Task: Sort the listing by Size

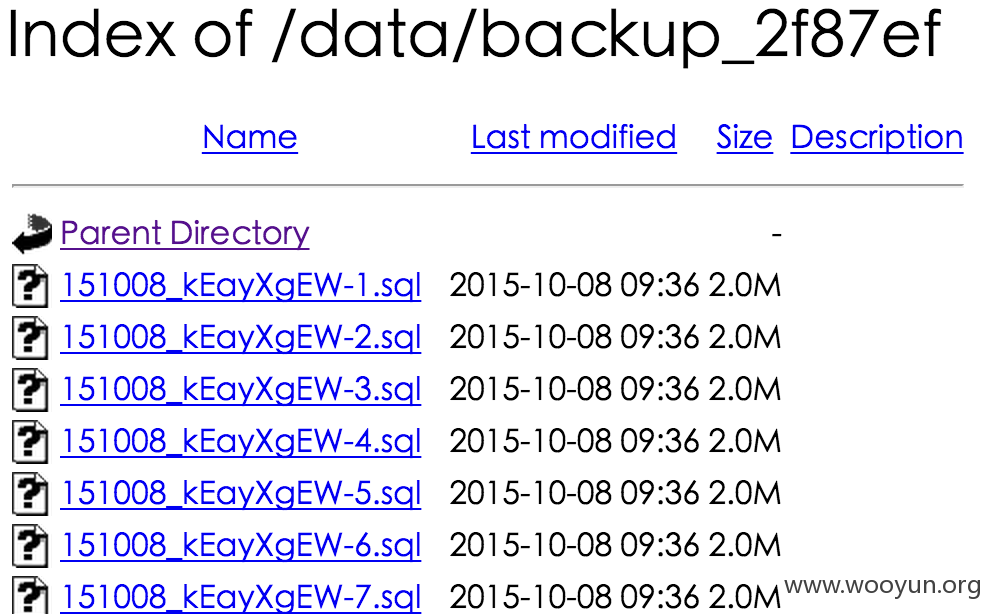Action: click(744, 137)
